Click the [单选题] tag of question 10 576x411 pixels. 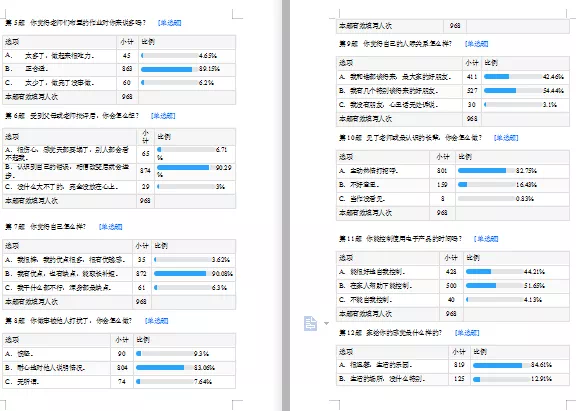[x=506, y=138]
